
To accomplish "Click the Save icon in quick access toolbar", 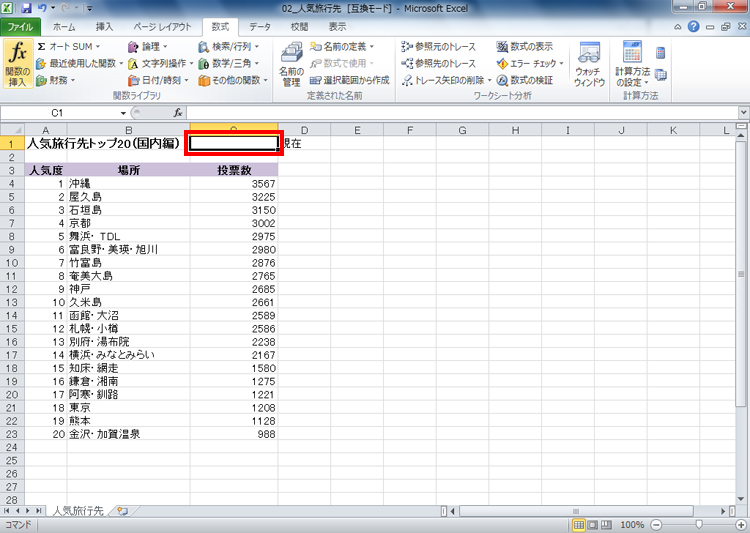I will point(26,8).
